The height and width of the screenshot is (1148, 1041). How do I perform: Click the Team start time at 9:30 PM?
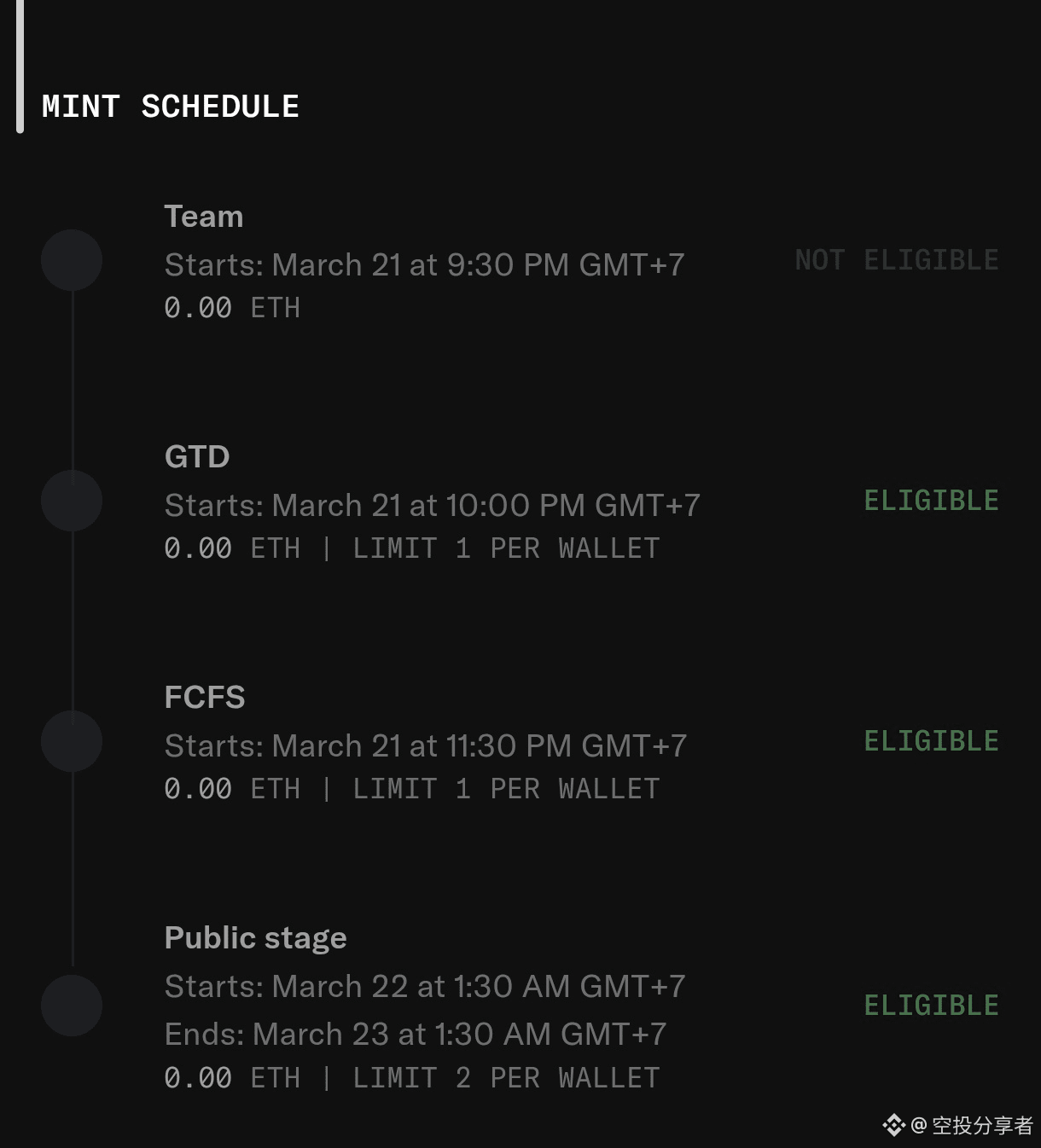[424, 265]
